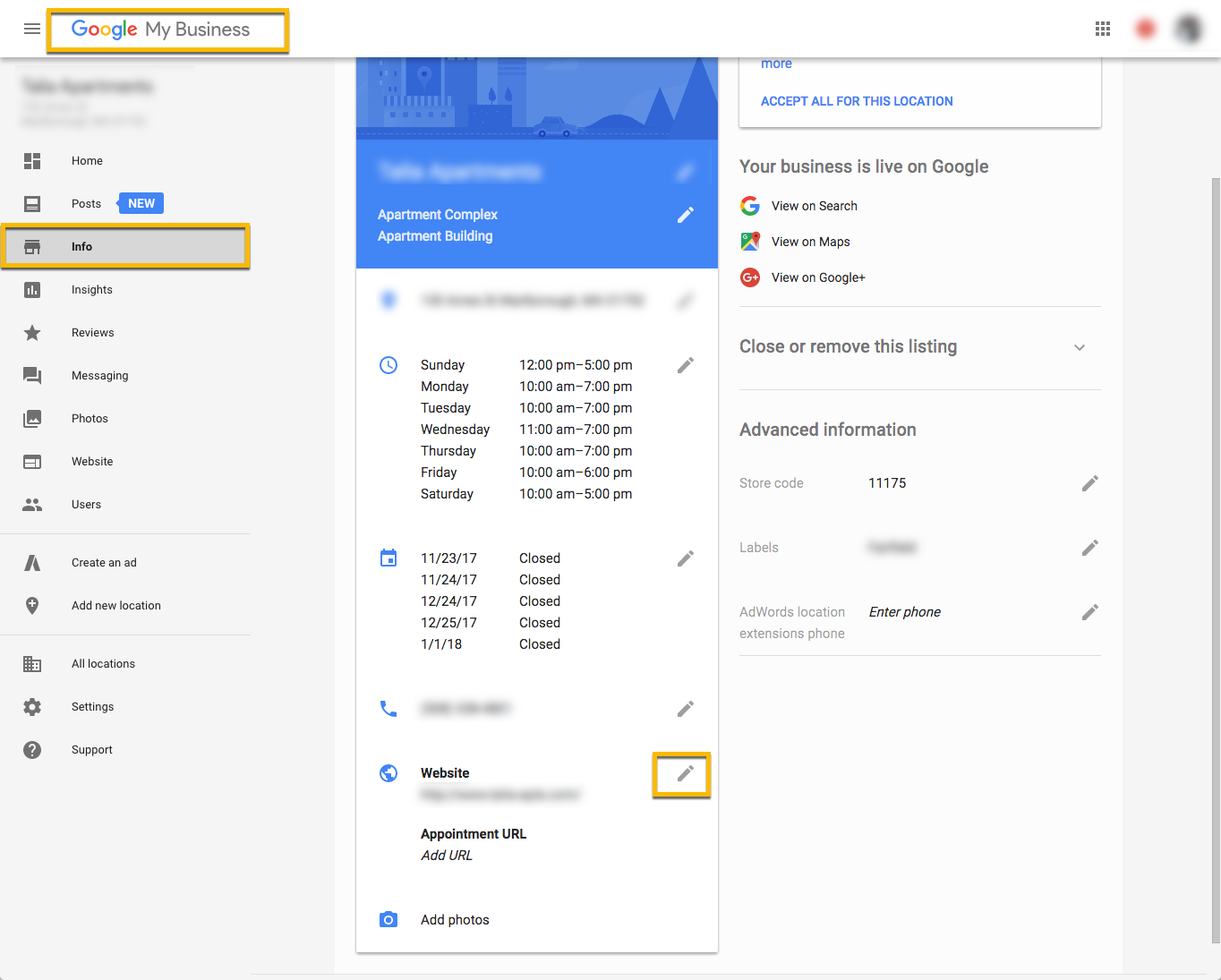Viewport: 1221px width, 980px height.
Task: Open the account profile avatar
Action: pos(1189,29)
